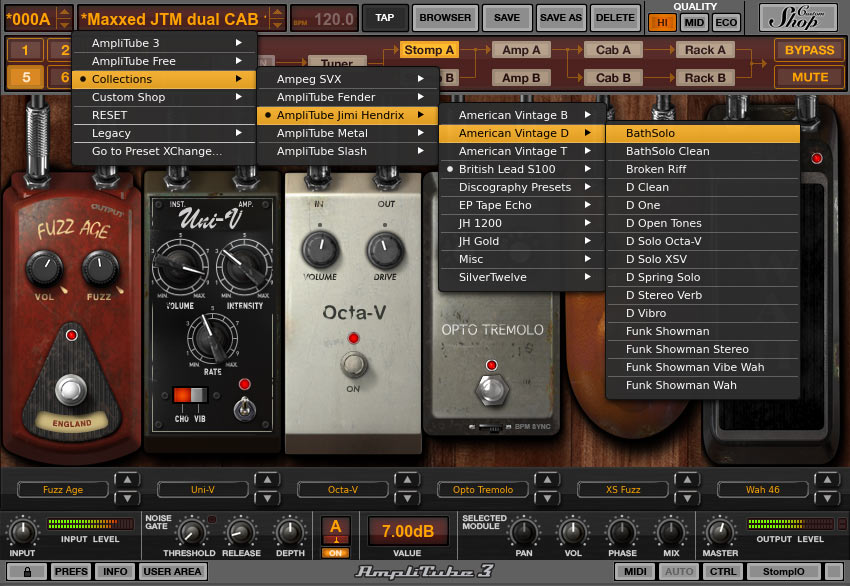Open the Fuzz Age stomp slot selector

(x=63, y=490)
